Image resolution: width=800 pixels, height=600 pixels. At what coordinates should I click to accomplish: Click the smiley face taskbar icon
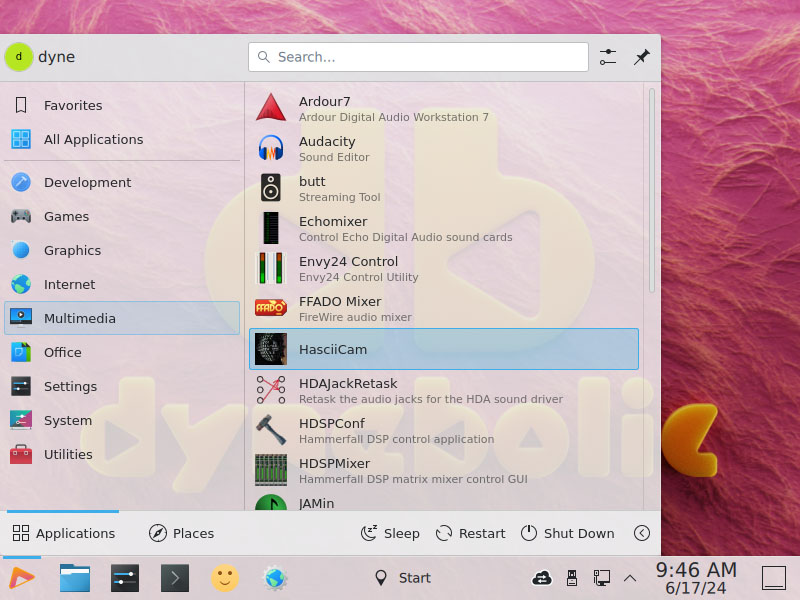point(224,578)
